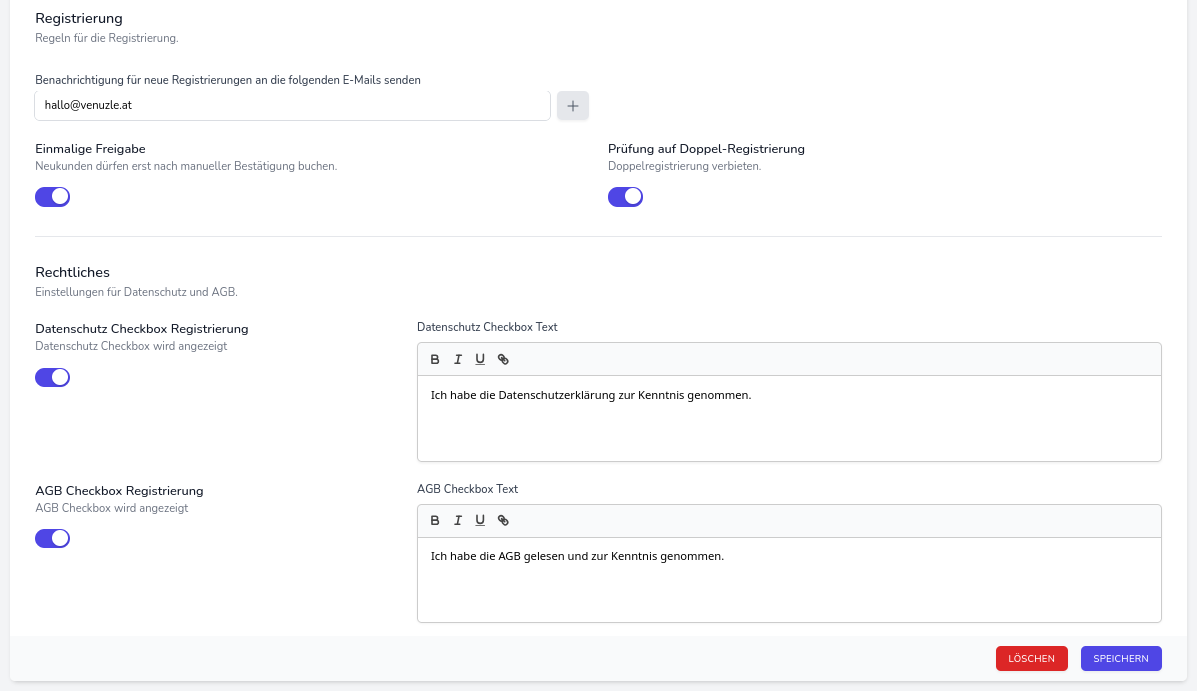Toggle bold in AGB Checkbox Text editor
Screen dimensions: 1197x691
[435, 521]
